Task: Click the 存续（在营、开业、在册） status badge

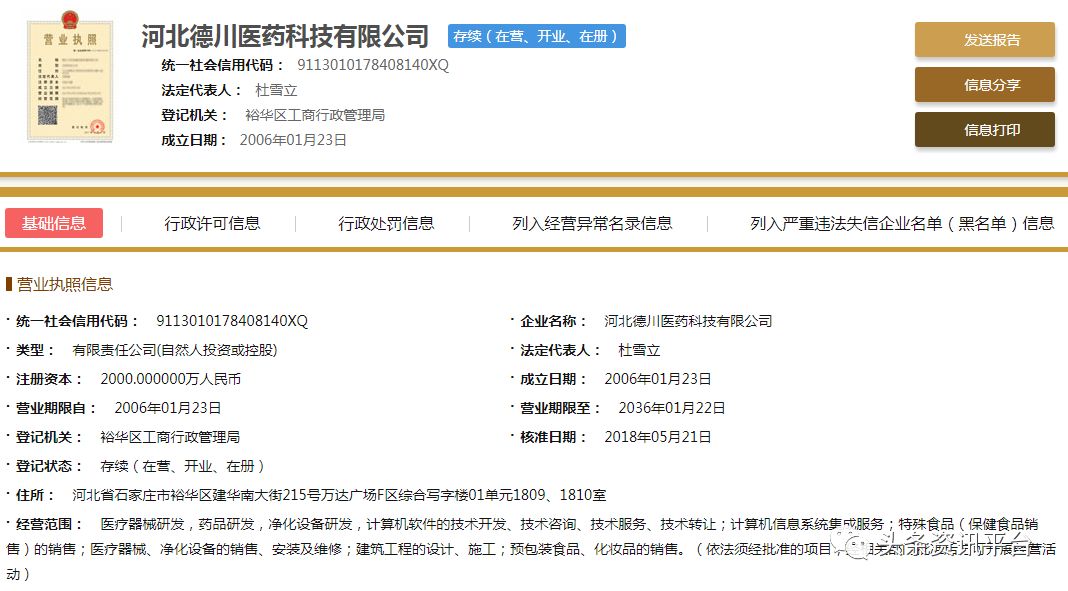Action: 537,37
